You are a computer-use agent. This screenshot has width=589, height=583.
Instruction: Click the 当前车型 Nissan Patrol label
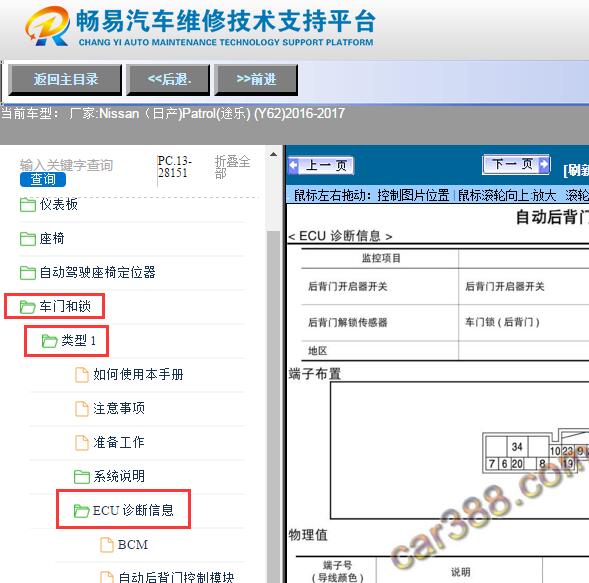tap(173, 113)
